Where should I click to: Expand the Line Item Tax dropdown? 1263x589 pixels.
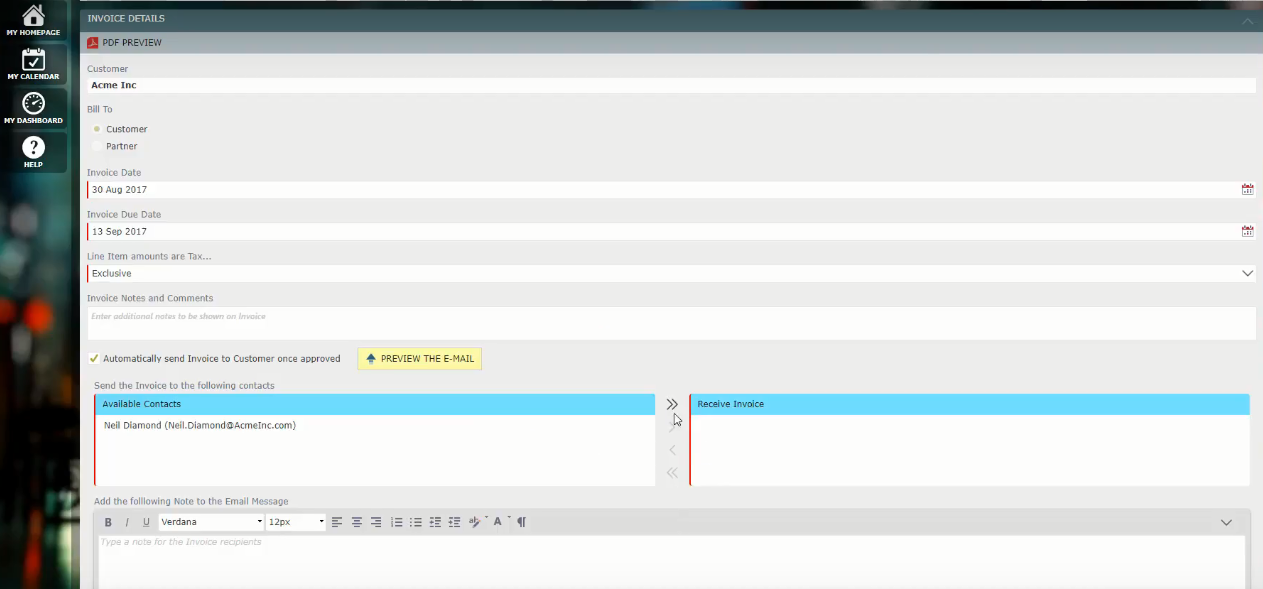point(1247,273)
